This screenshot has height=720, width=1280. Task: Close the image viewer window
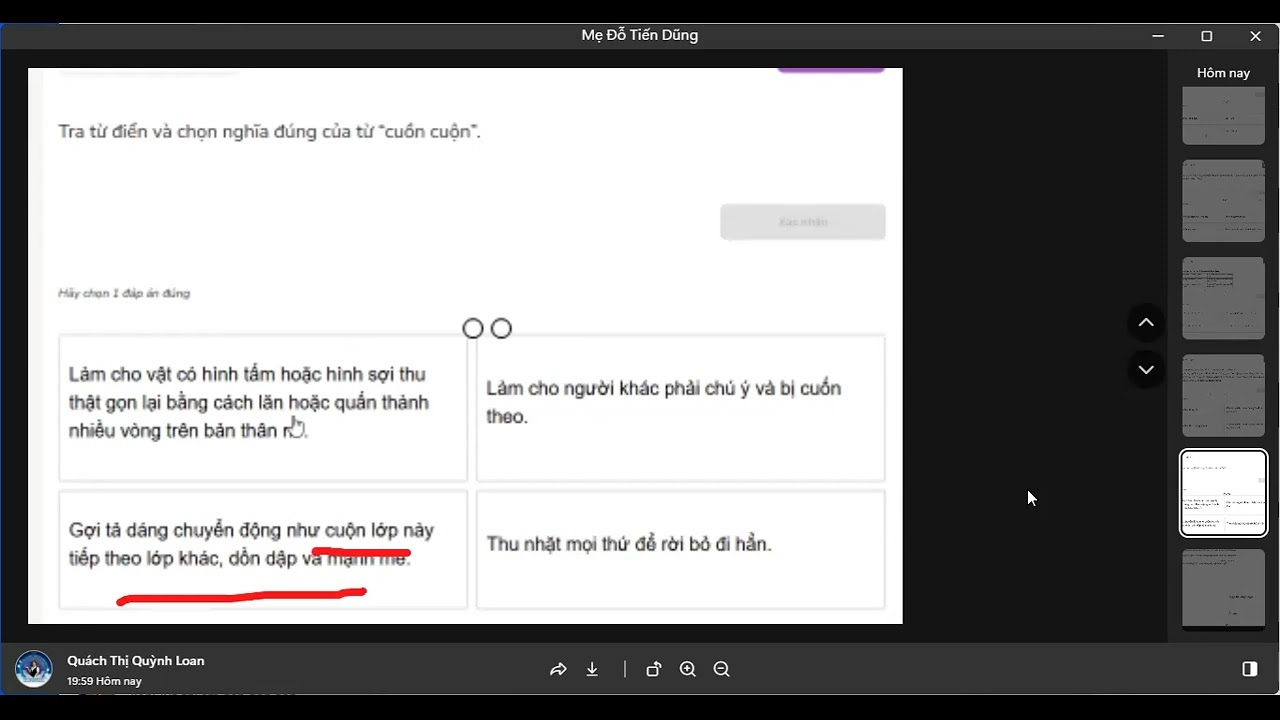click(x=1256, y=36)
